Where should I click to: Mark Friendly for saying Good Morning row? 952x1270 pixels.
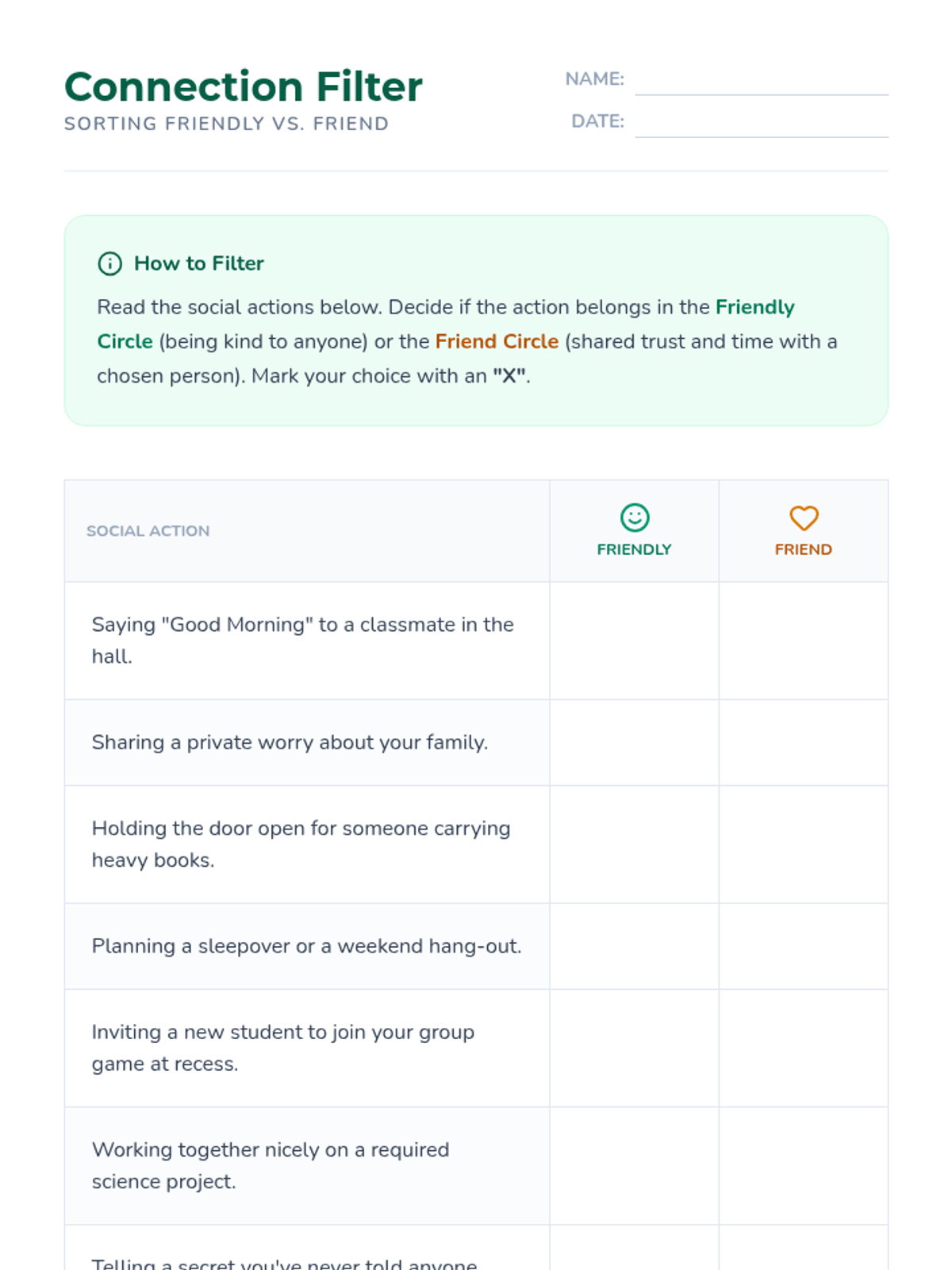pos(634,641)
